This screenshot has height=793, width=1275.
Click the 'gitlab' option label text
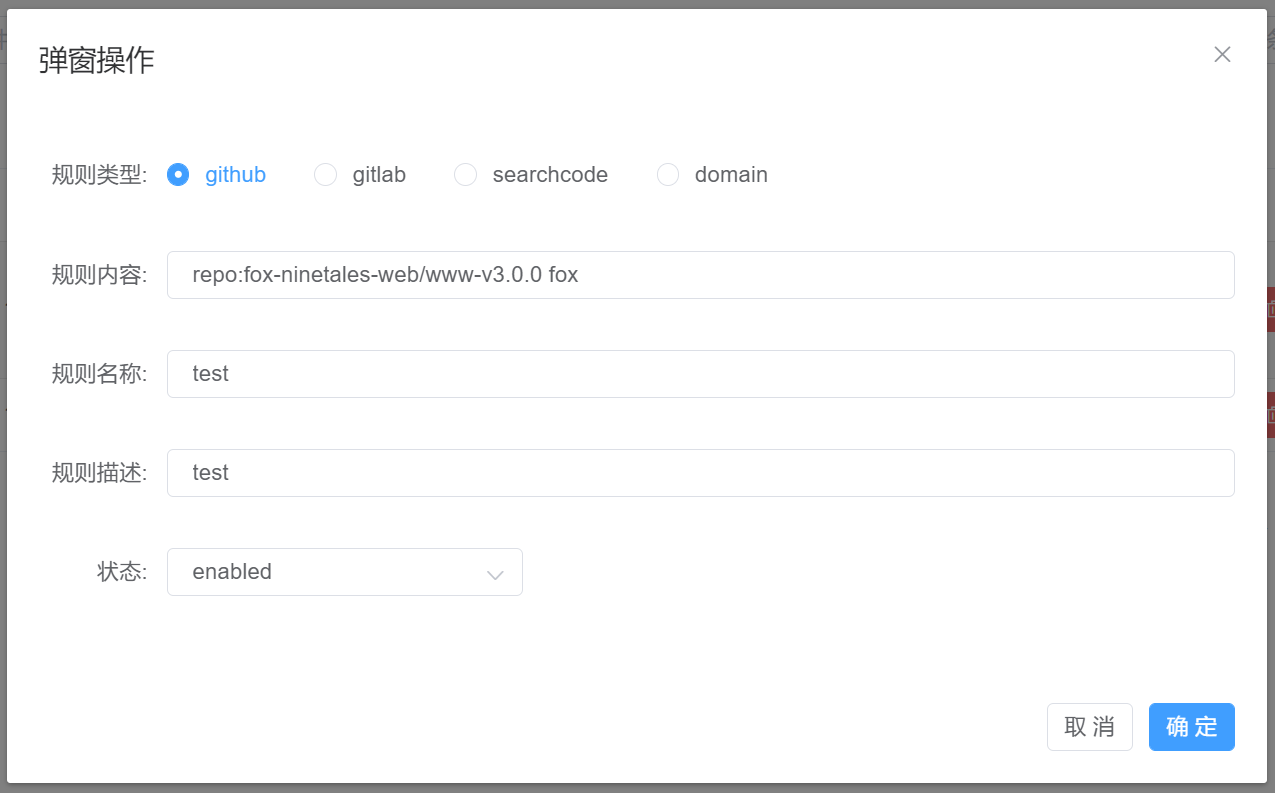point(379,175)
